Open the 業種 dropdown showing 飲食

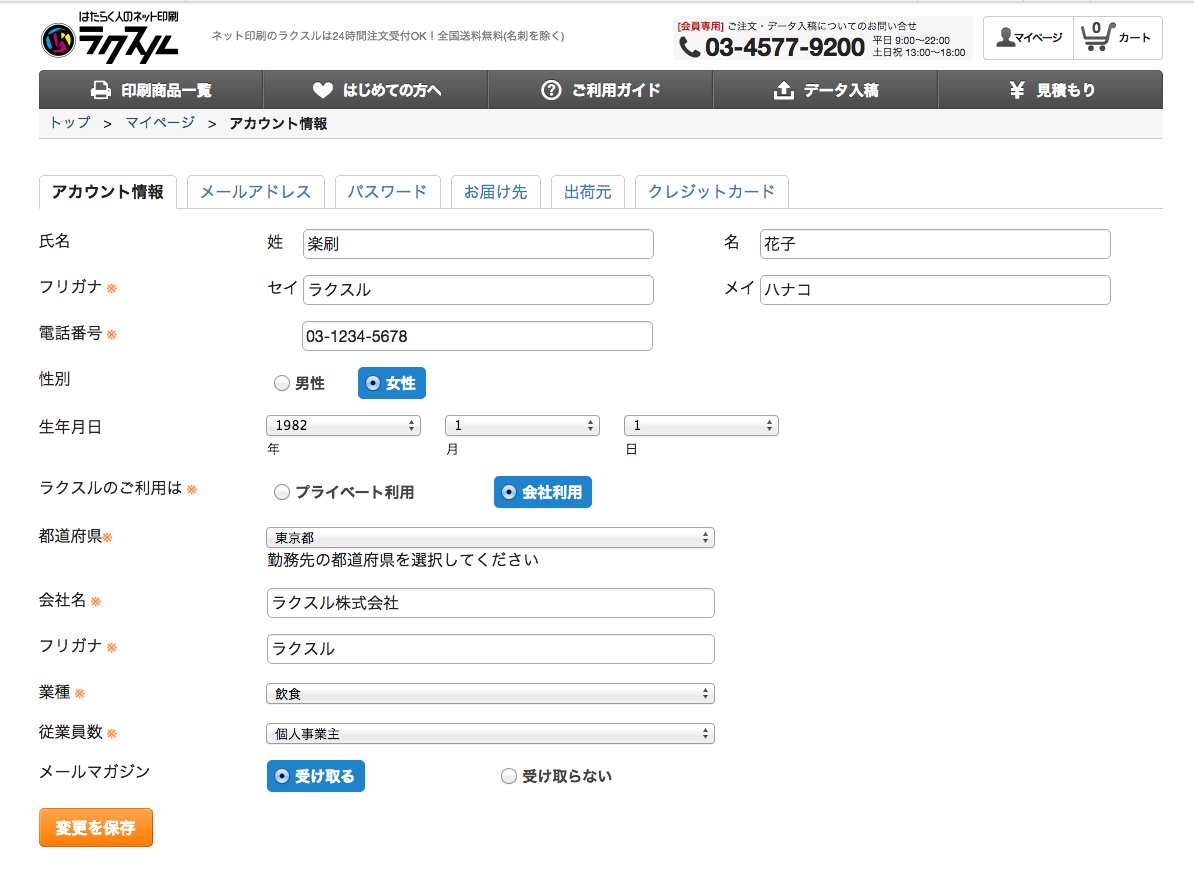(490, 694)
